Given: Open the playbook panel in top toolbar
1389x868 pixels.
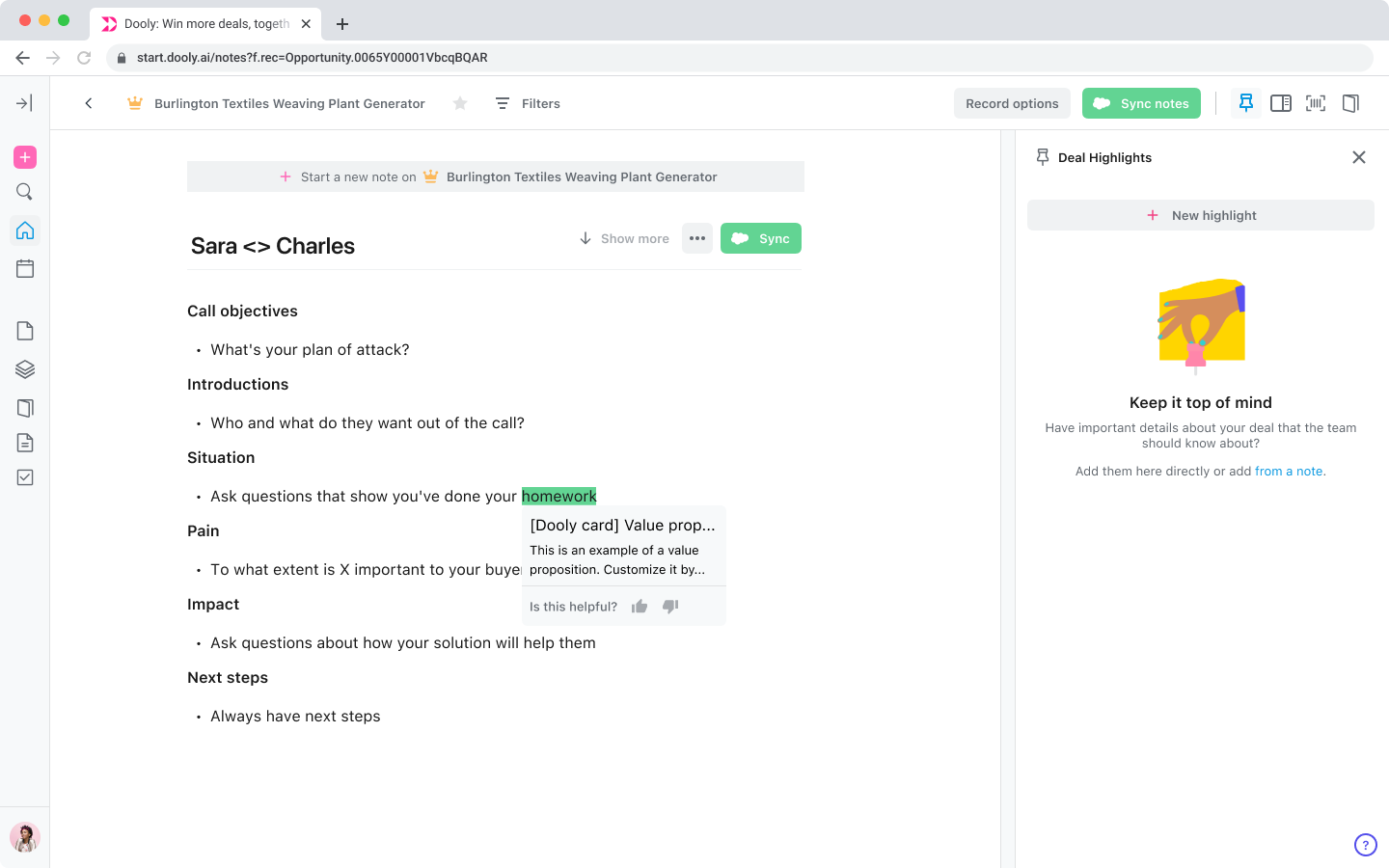Looking at the screenshot, I should pos(1350,103).
